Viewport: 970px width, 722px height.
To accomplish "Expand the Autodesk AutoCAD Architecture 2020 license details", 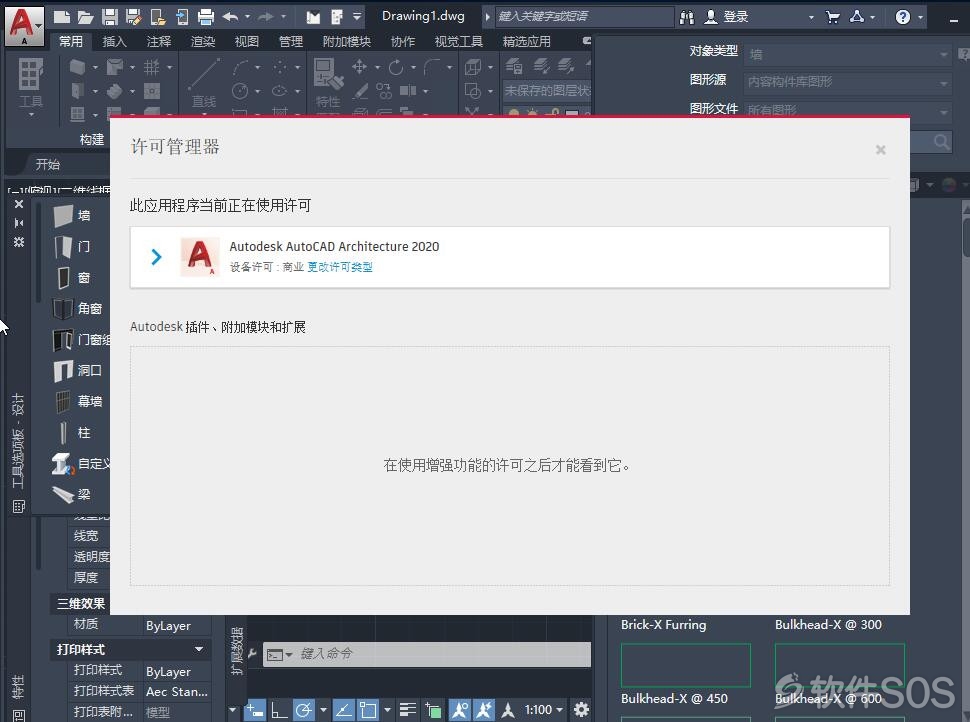I will tap(157, 257).
